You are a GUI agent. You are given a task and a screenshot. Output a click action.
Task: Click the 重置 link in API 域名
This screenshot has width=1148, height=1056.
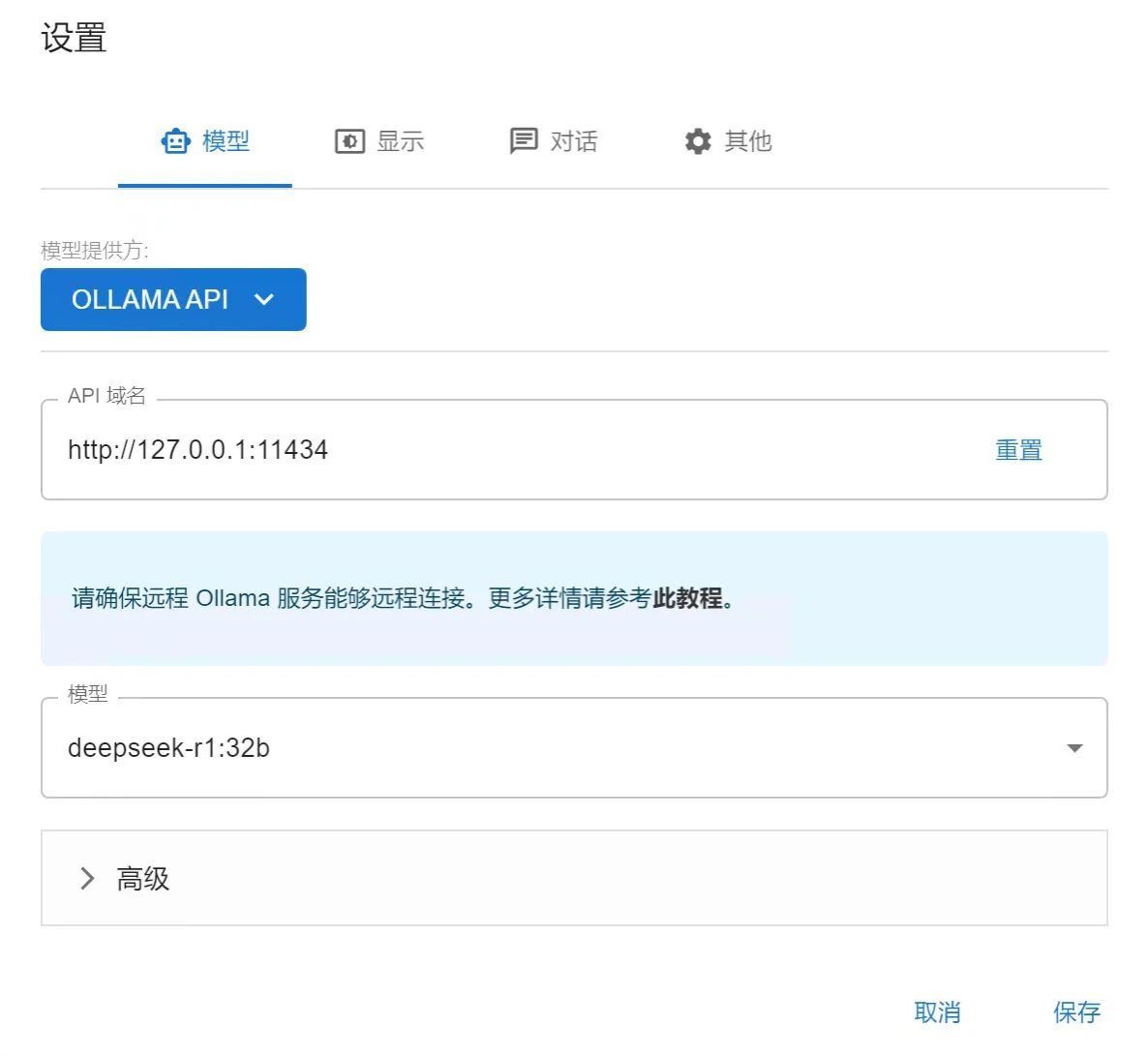[1018, 450]
